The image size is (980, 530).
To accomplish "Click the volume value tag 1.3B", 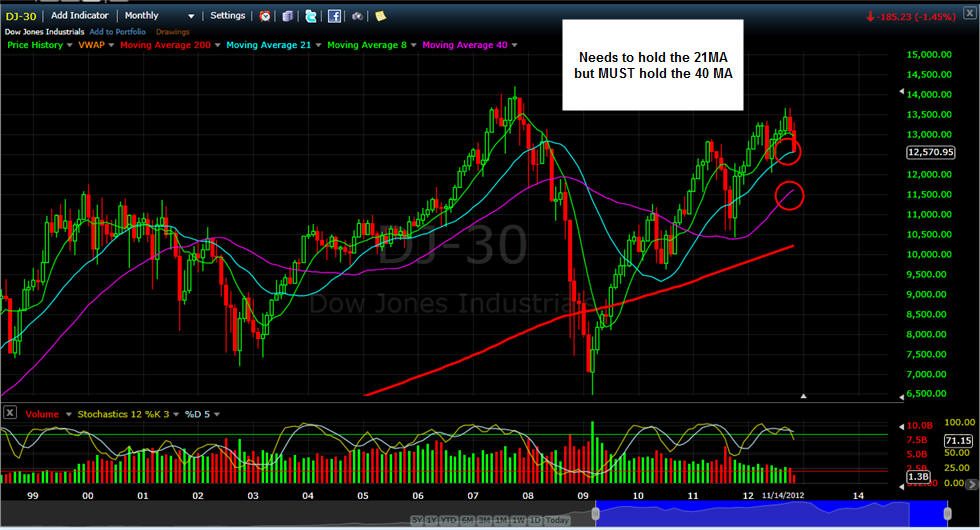I will pyautogui.click(x=918, y=477).
